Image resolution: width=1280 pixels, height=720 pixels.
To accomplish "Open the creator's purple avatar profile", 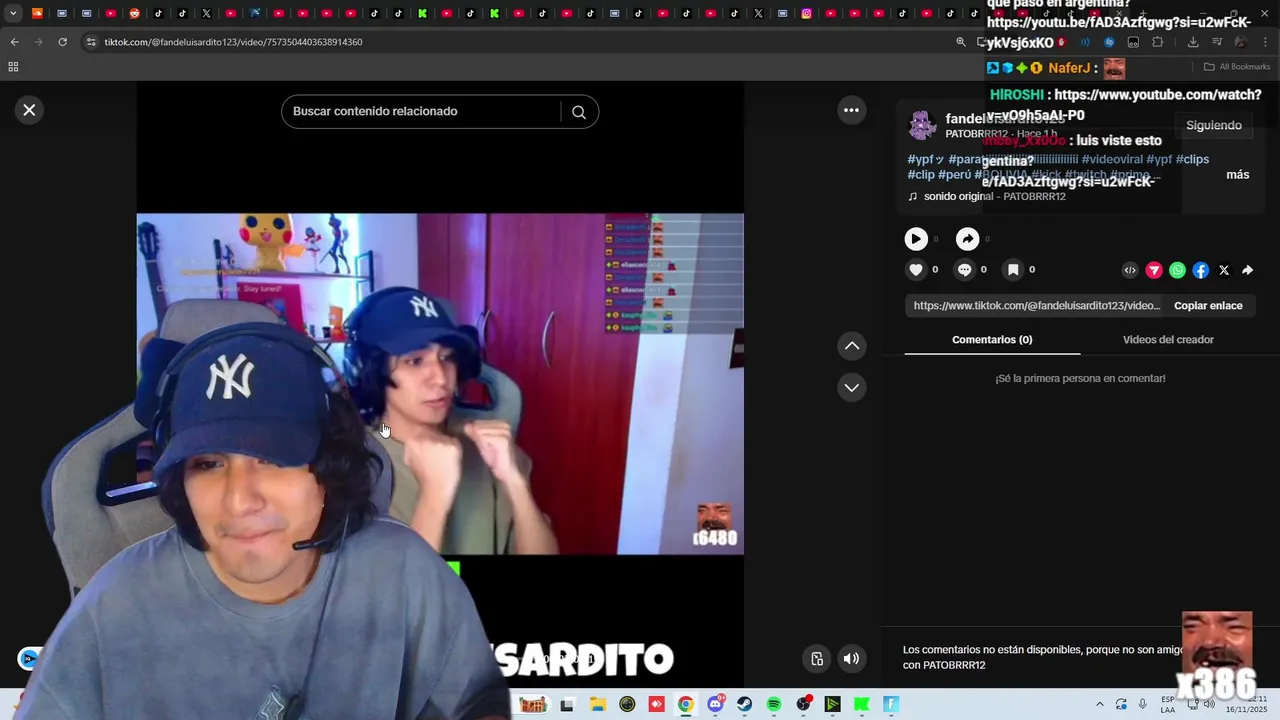I will pos(922,125).
